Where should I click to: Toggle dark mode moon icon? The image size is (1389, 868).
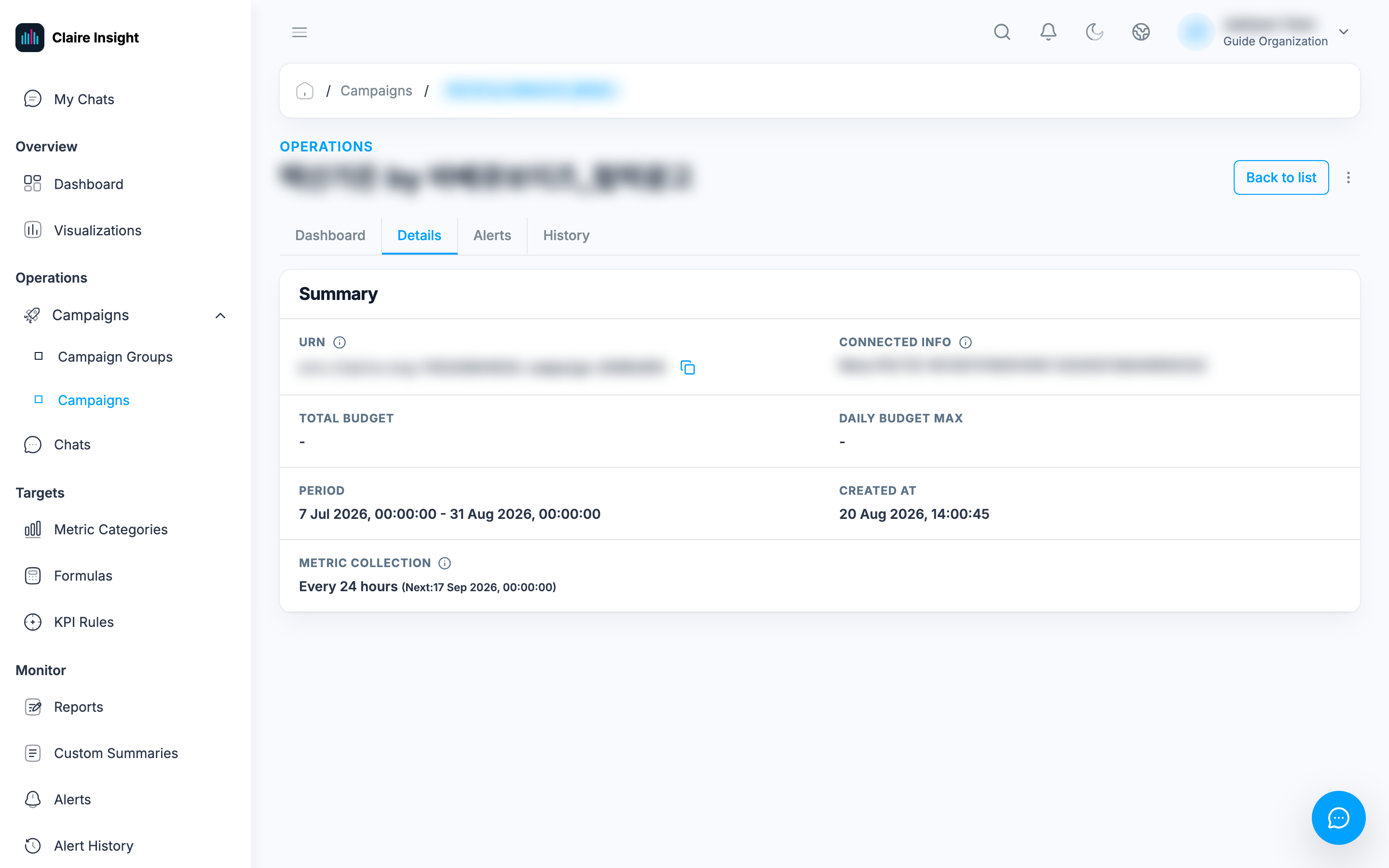point(1094,32)
